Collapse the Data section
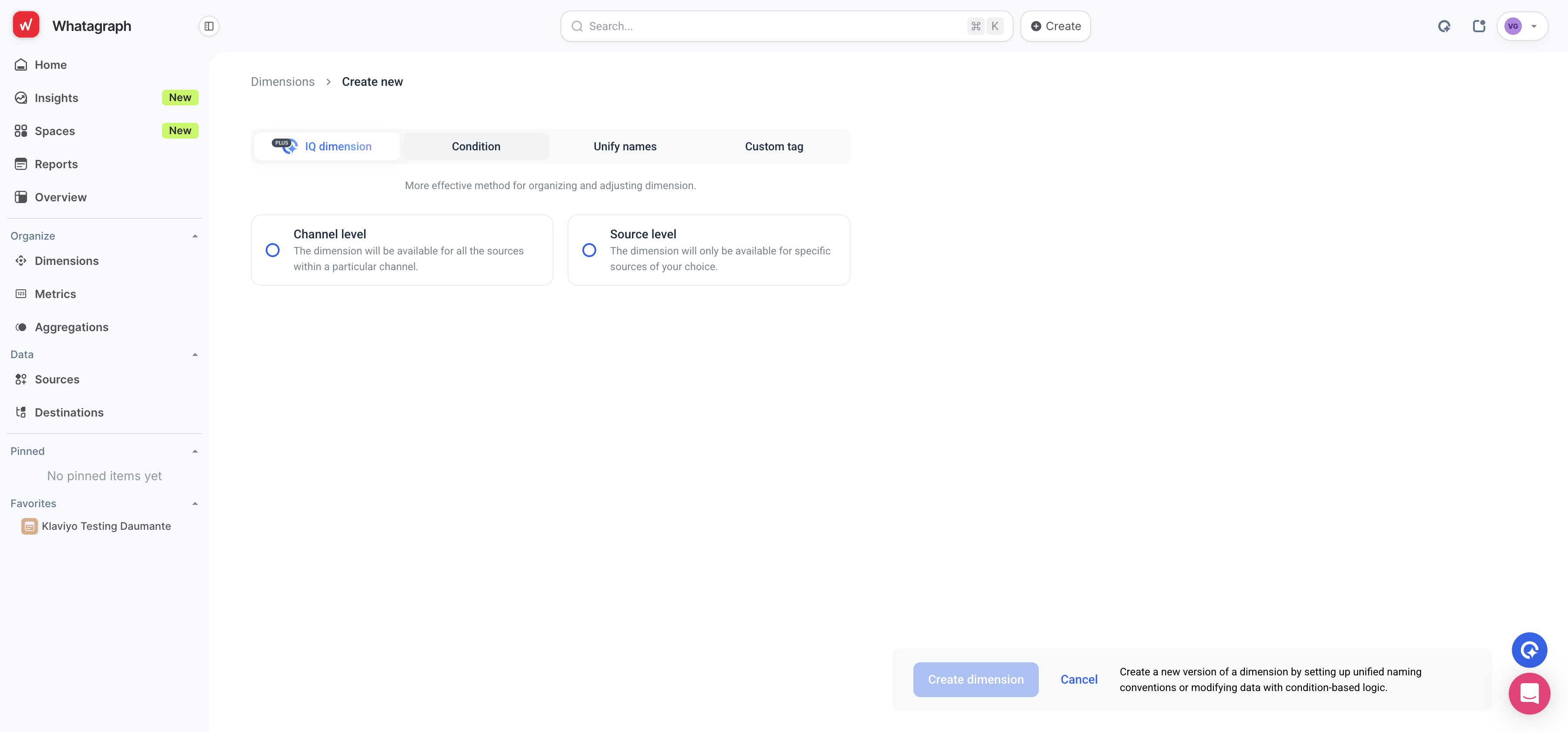The width and height of the screenshot is (1568, 732). tap(195, 354)
